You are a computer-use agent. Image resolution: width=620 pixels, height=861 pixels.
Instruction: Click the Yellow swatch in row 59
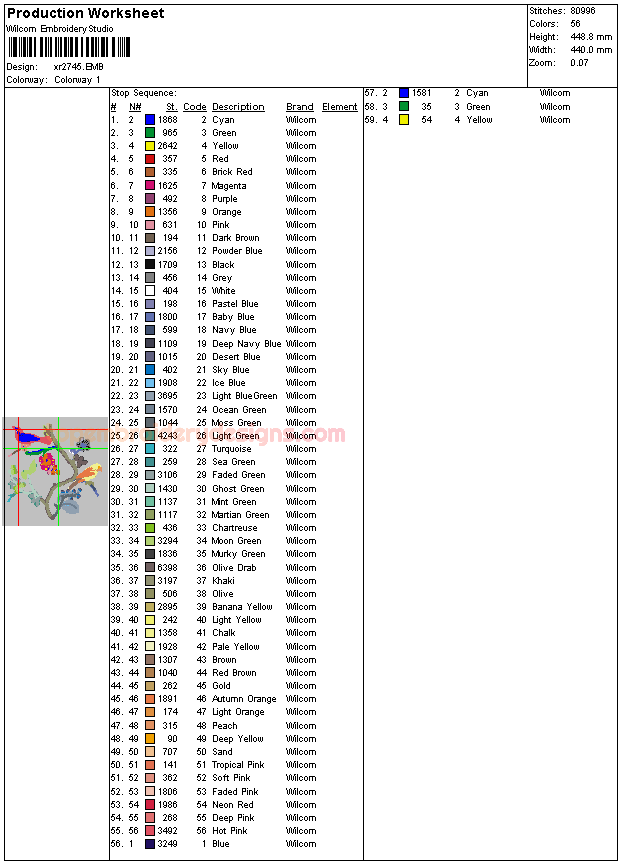point(404,120)
